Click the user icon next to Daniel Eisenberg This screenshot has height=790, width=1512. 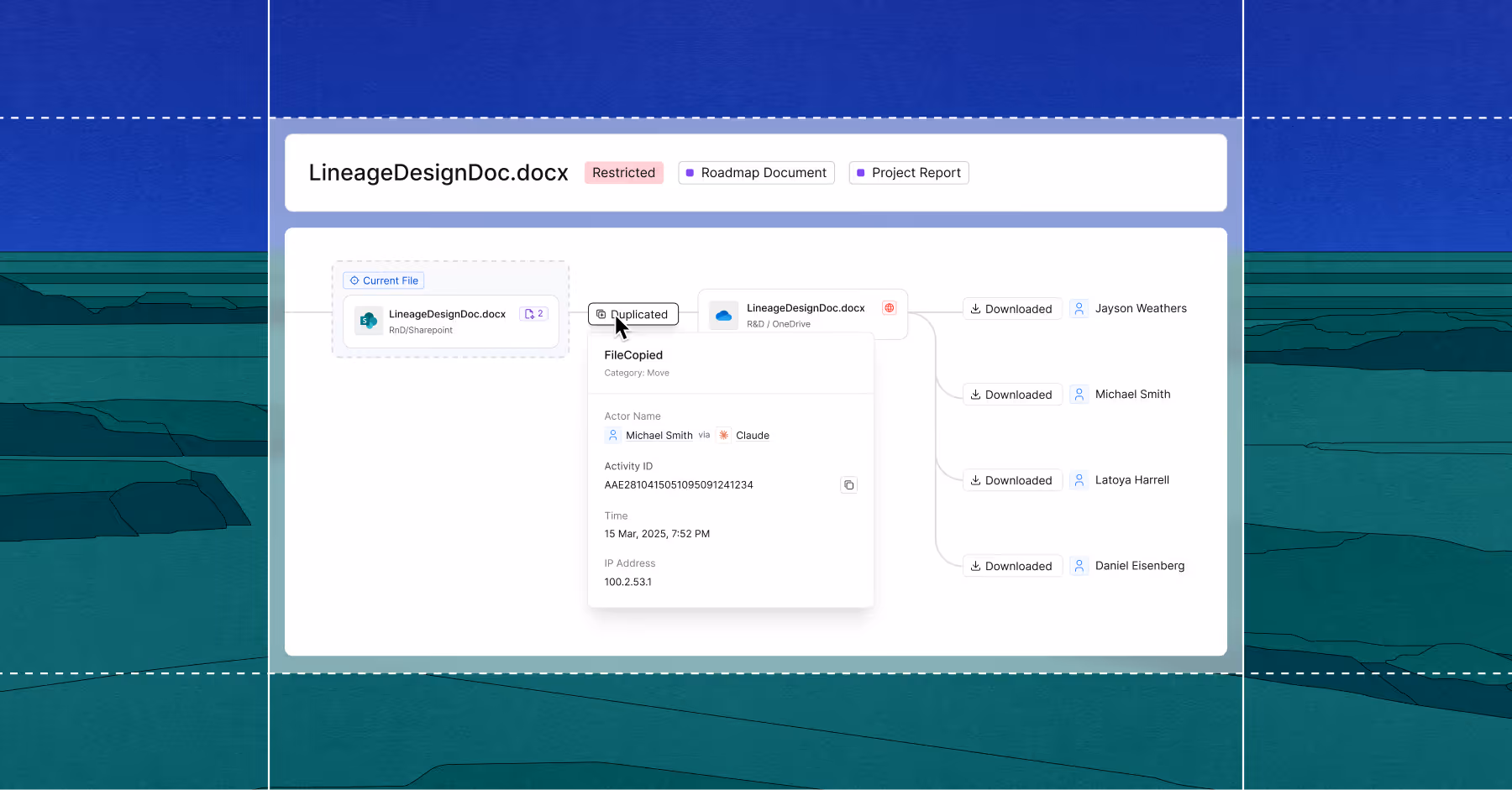[1079, 566]
